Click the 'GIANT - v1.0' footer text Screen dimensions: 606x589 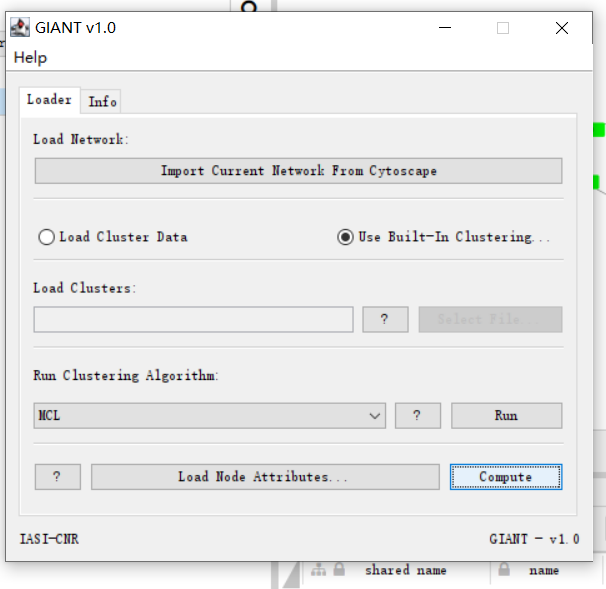[x=534, y=539]
